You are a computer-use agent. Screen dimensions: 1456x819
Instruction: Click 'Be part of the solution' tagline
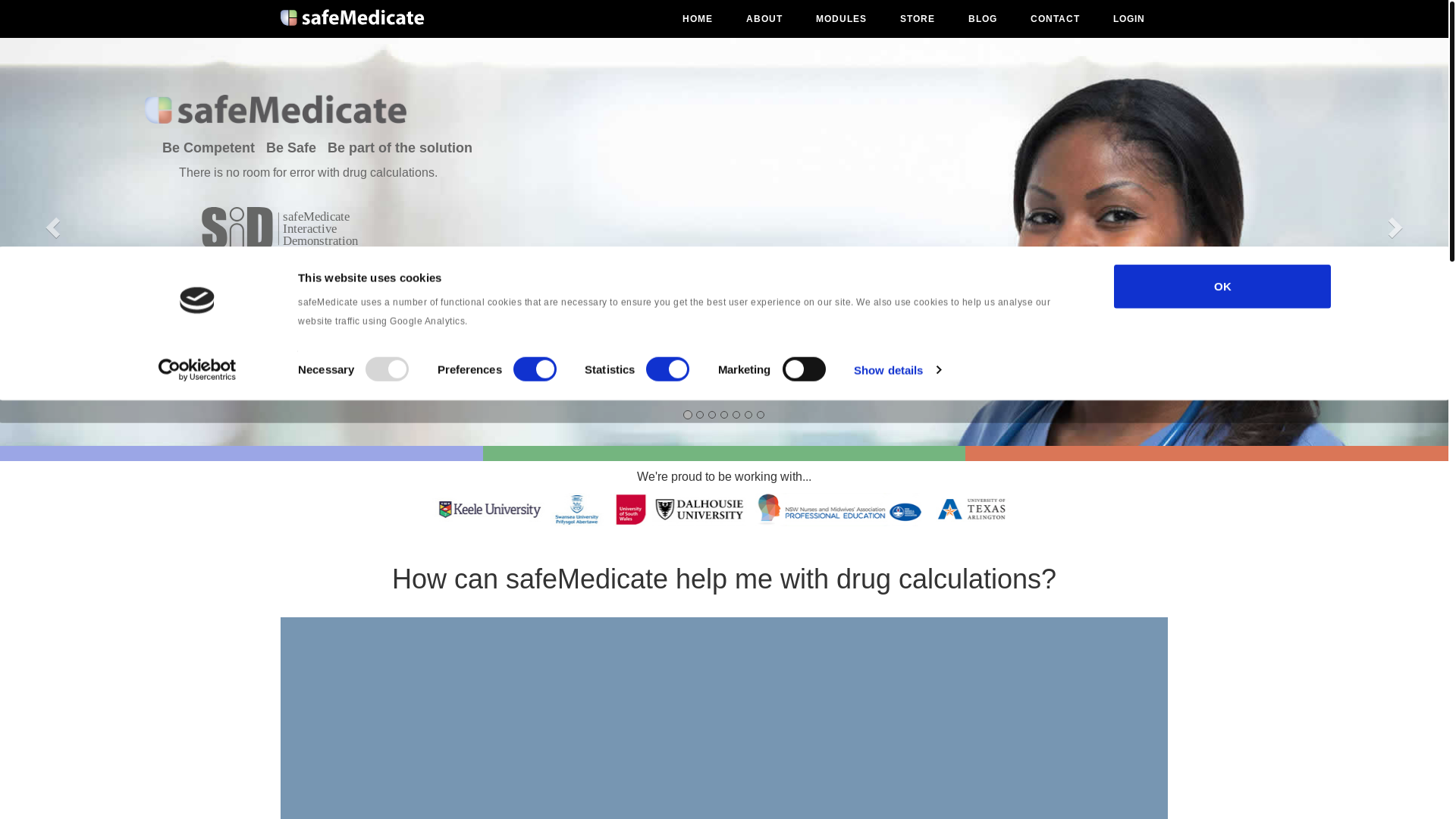pyautogui.click(x=400, y=148)
